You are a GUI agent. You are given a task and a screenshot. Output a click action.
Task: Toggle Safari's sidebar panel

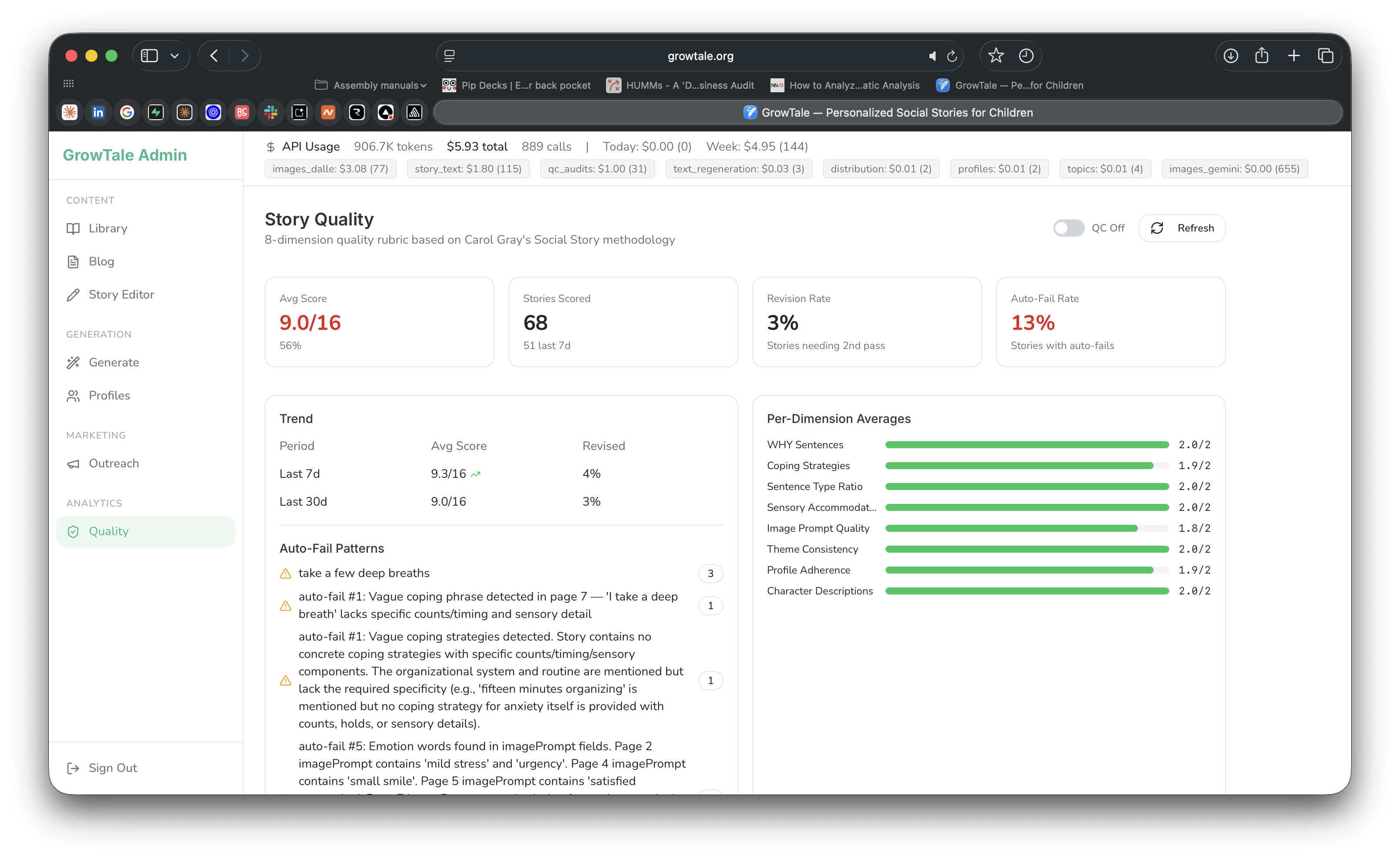[x=149, y=56]
